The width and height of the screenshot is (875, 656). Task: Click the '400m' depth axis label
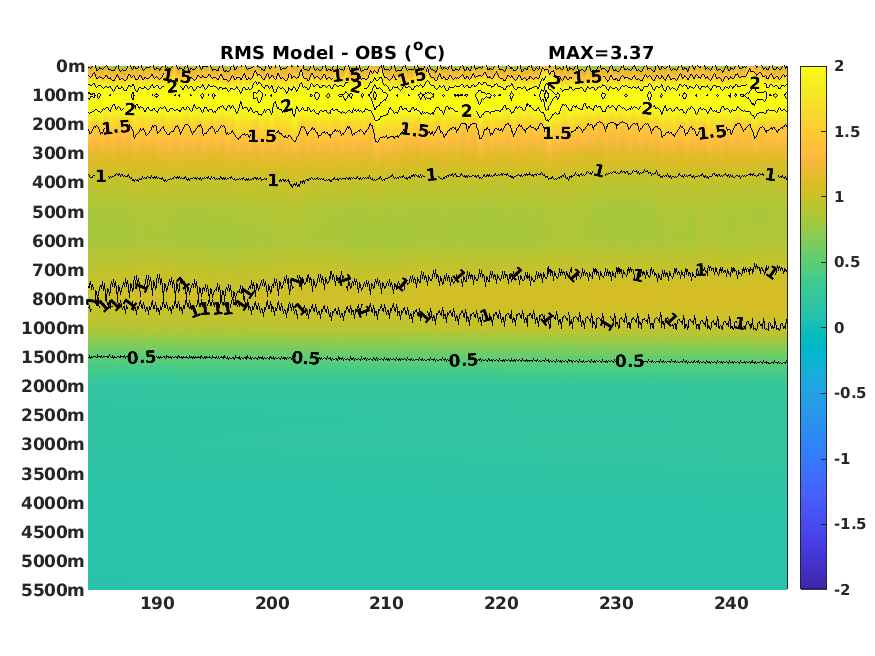coord(58,182)
